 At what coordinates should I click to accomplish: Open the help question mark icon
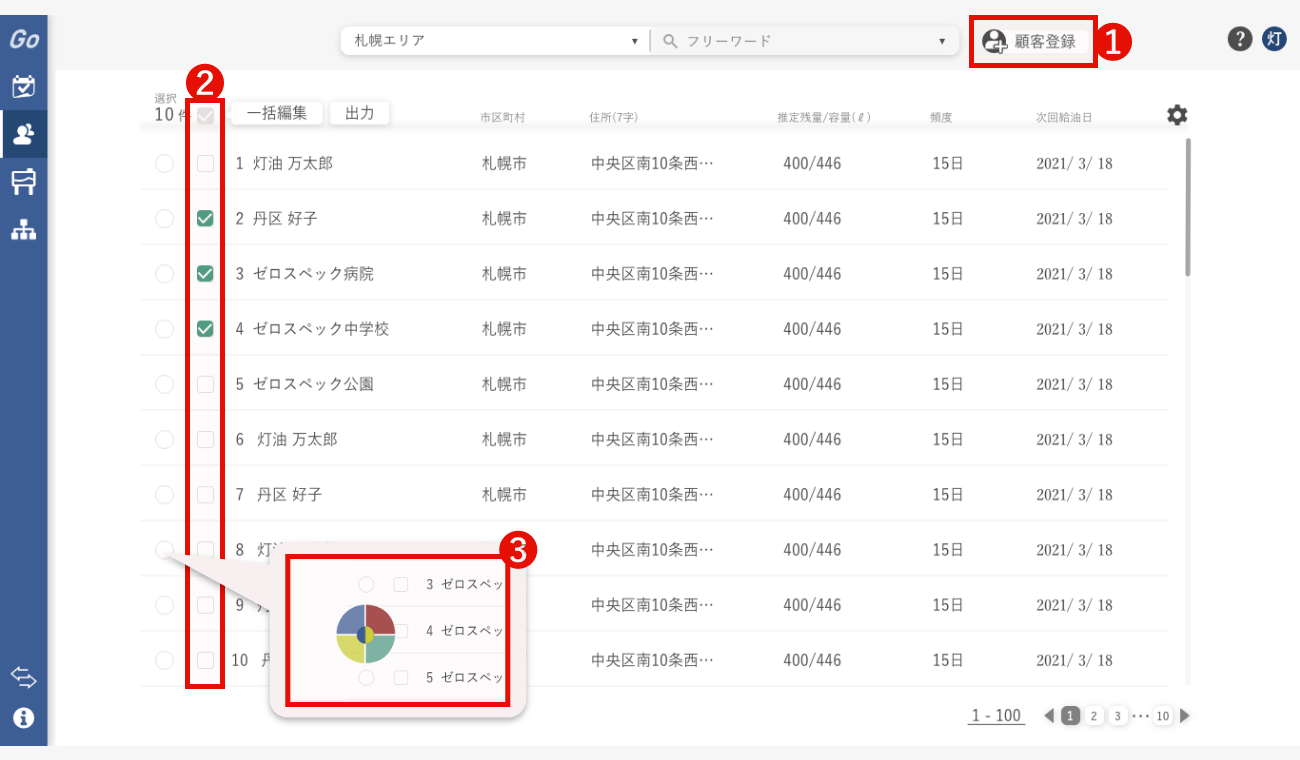(x=1239, y=39)
